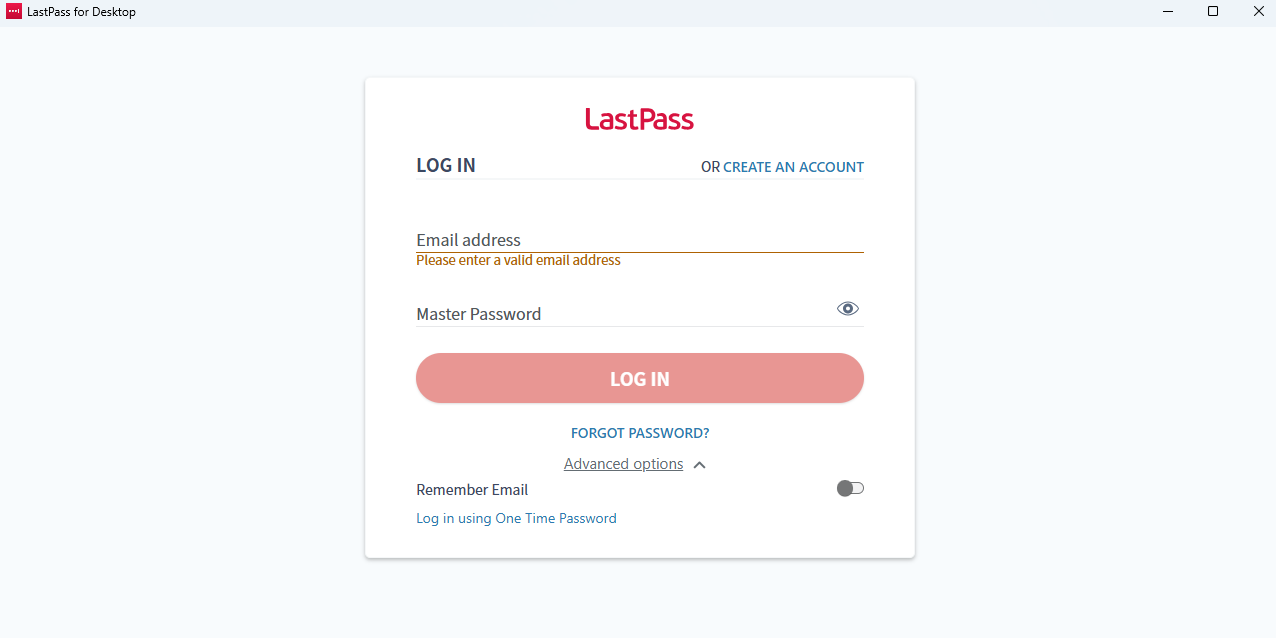Open CREATE AN ACCOUNT

[x=793, y=167]
